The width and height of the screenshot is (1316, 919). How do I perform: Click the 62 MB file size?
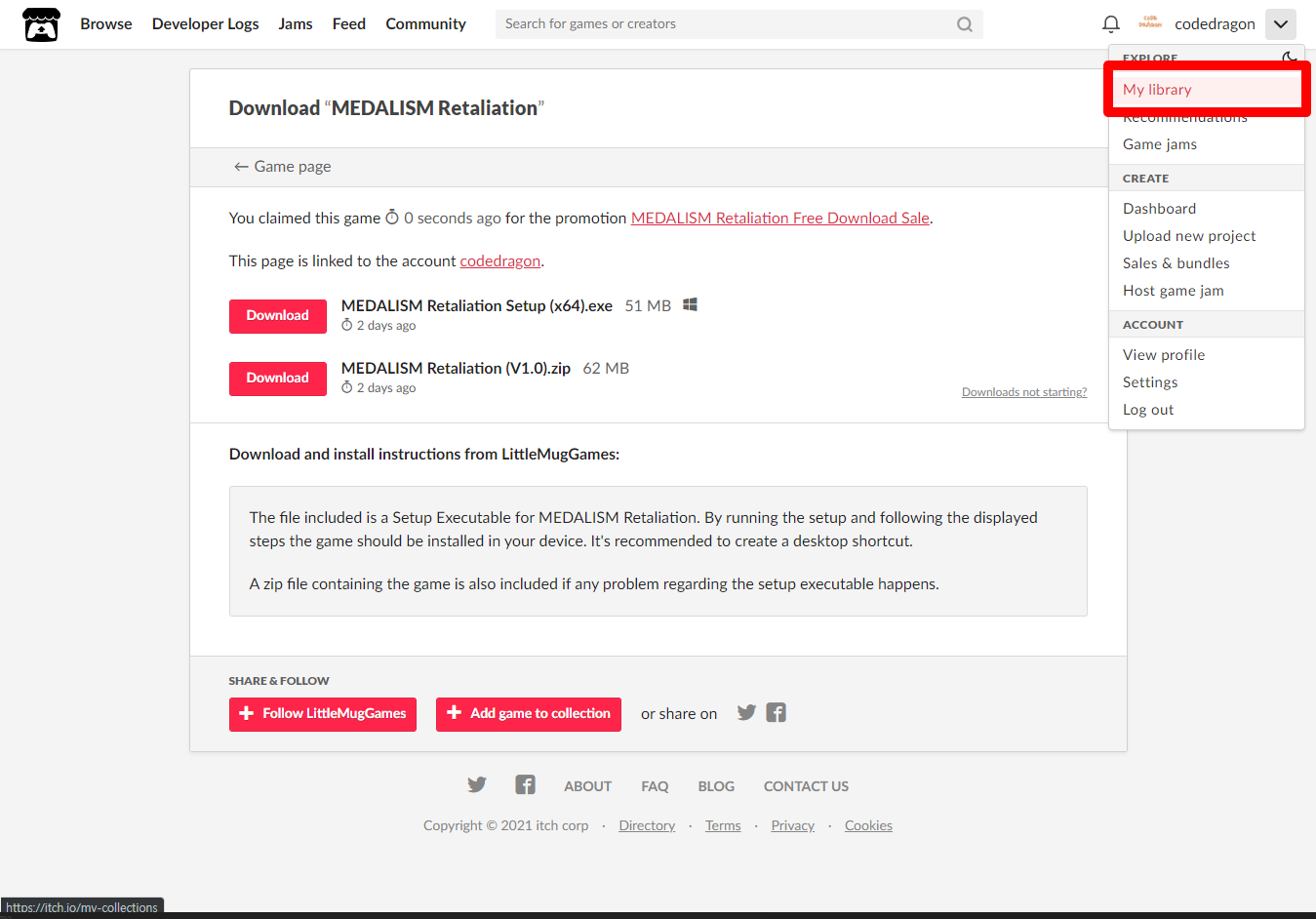coord(606,369)
